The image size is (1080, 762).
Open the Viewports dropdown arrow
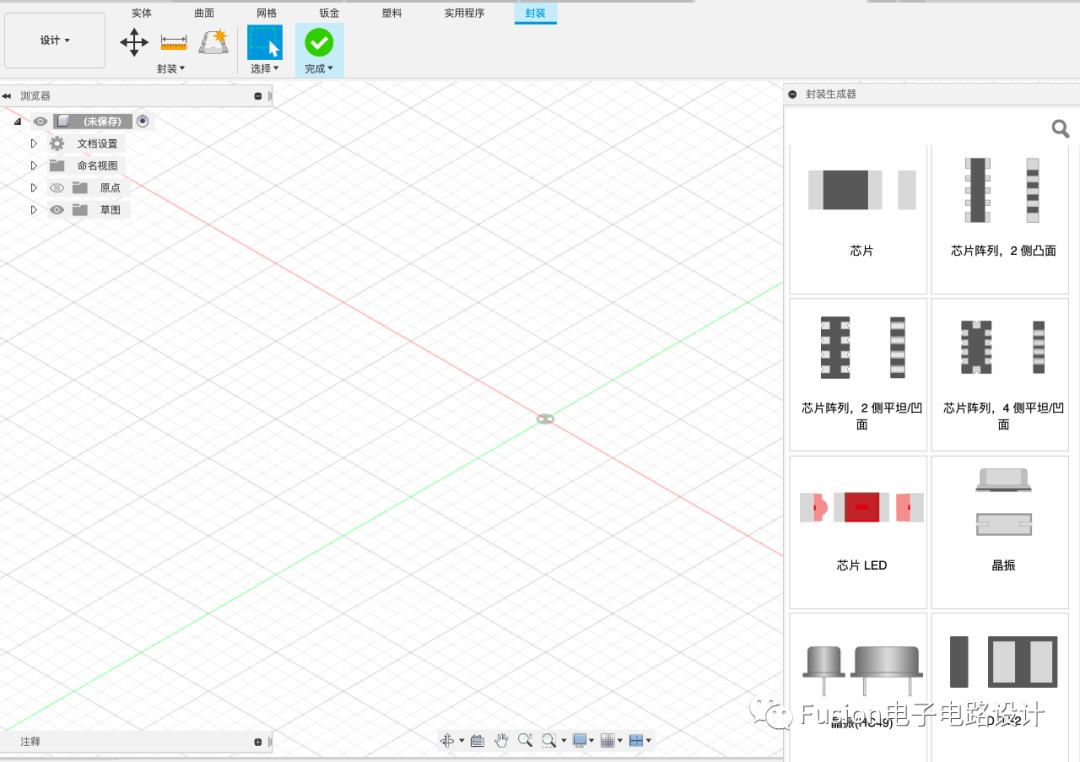pyautogui.click(x=648, y=741)
